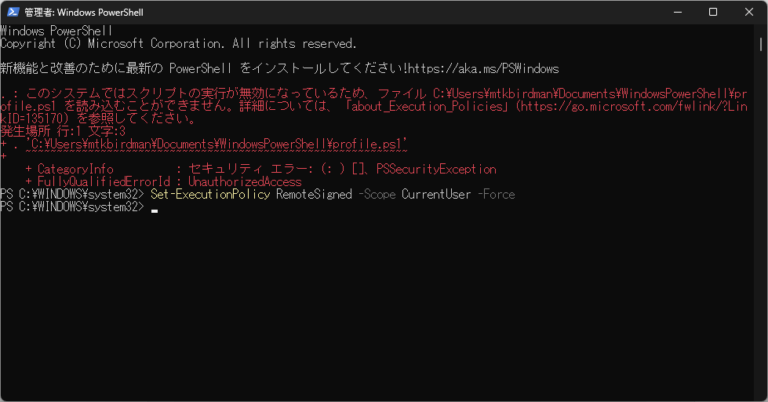Click the Set-ExecutionPolicy command word

[x=210, y=194]
